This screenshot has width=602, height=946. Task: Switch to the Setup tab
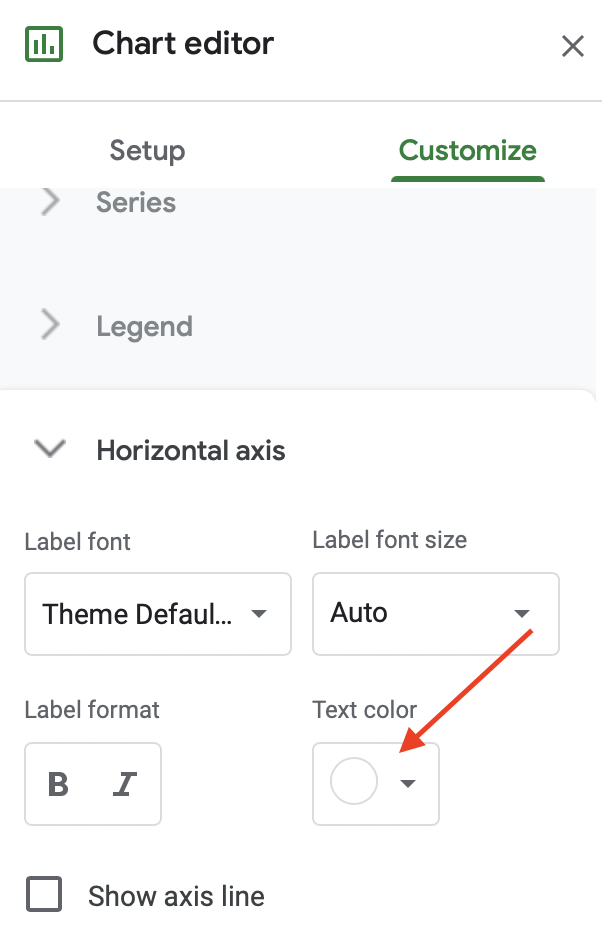pyautogui.click(x=146, y=150)
